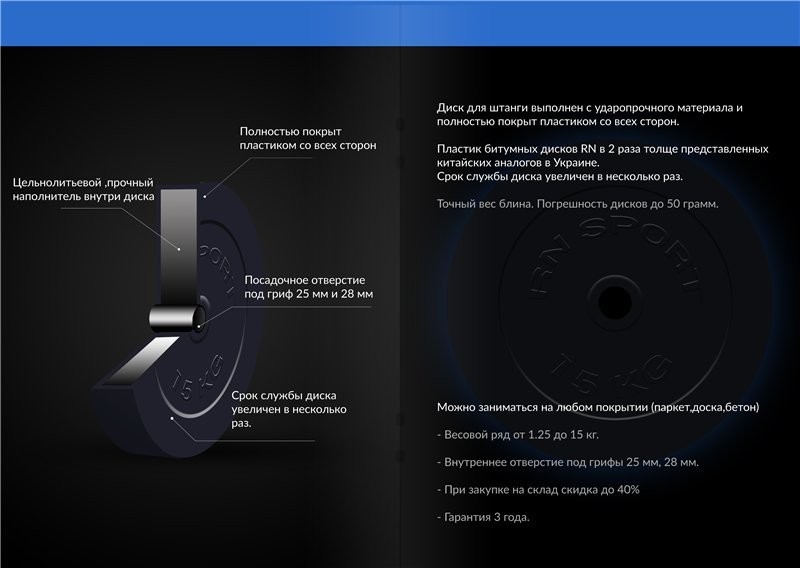Click the 'скидка до 40%' bullet line
Image resolution: width=800 pixels, height=568 pixels.
coord(538,489)
